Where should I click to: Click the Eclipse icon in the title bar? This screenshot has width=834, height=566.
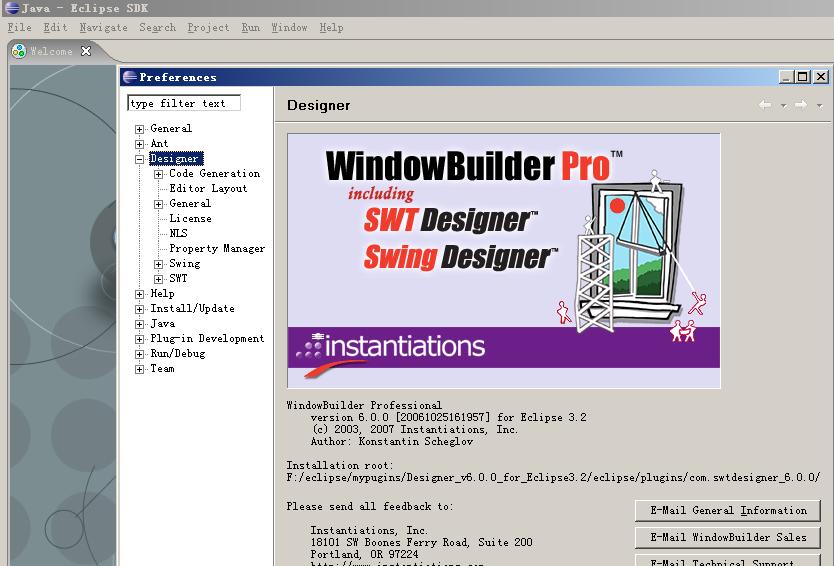coord(12,8)
